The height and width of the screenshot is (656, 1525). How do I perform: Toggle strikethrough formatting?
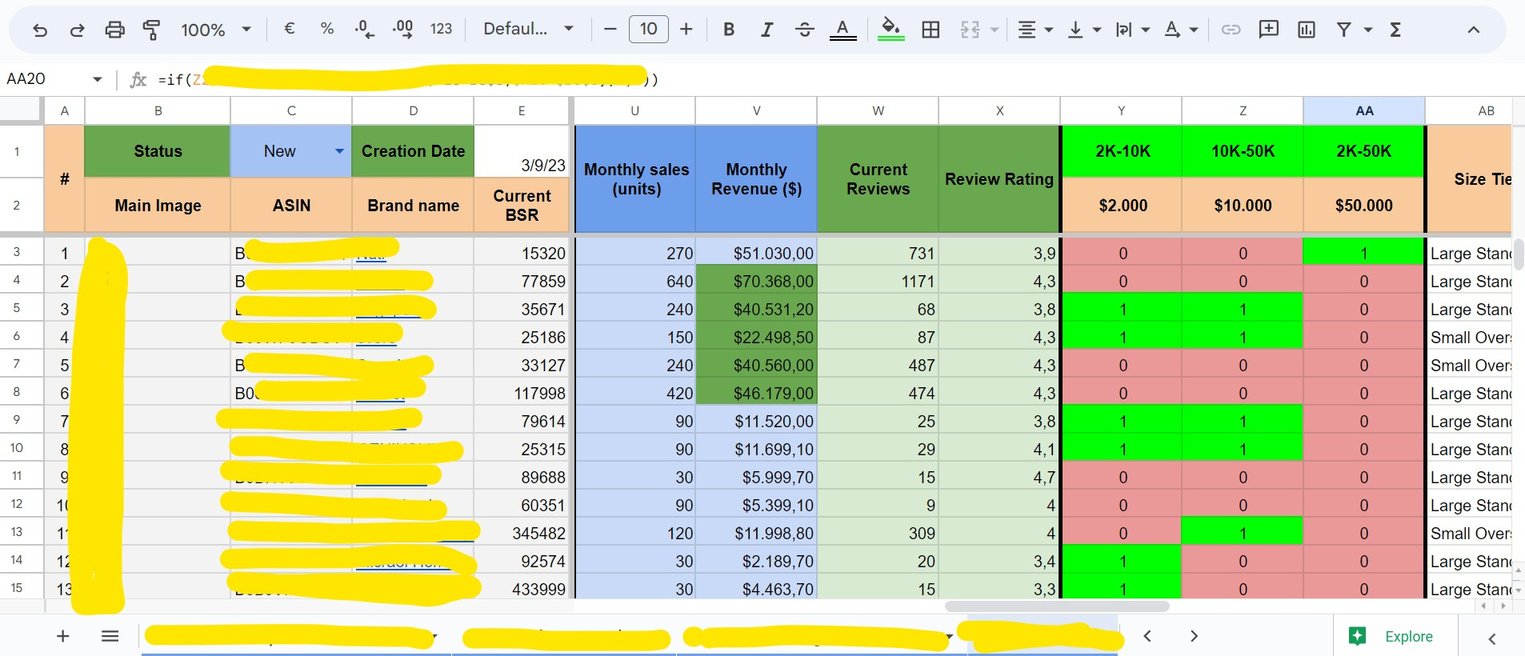click(x=805, y=29)
